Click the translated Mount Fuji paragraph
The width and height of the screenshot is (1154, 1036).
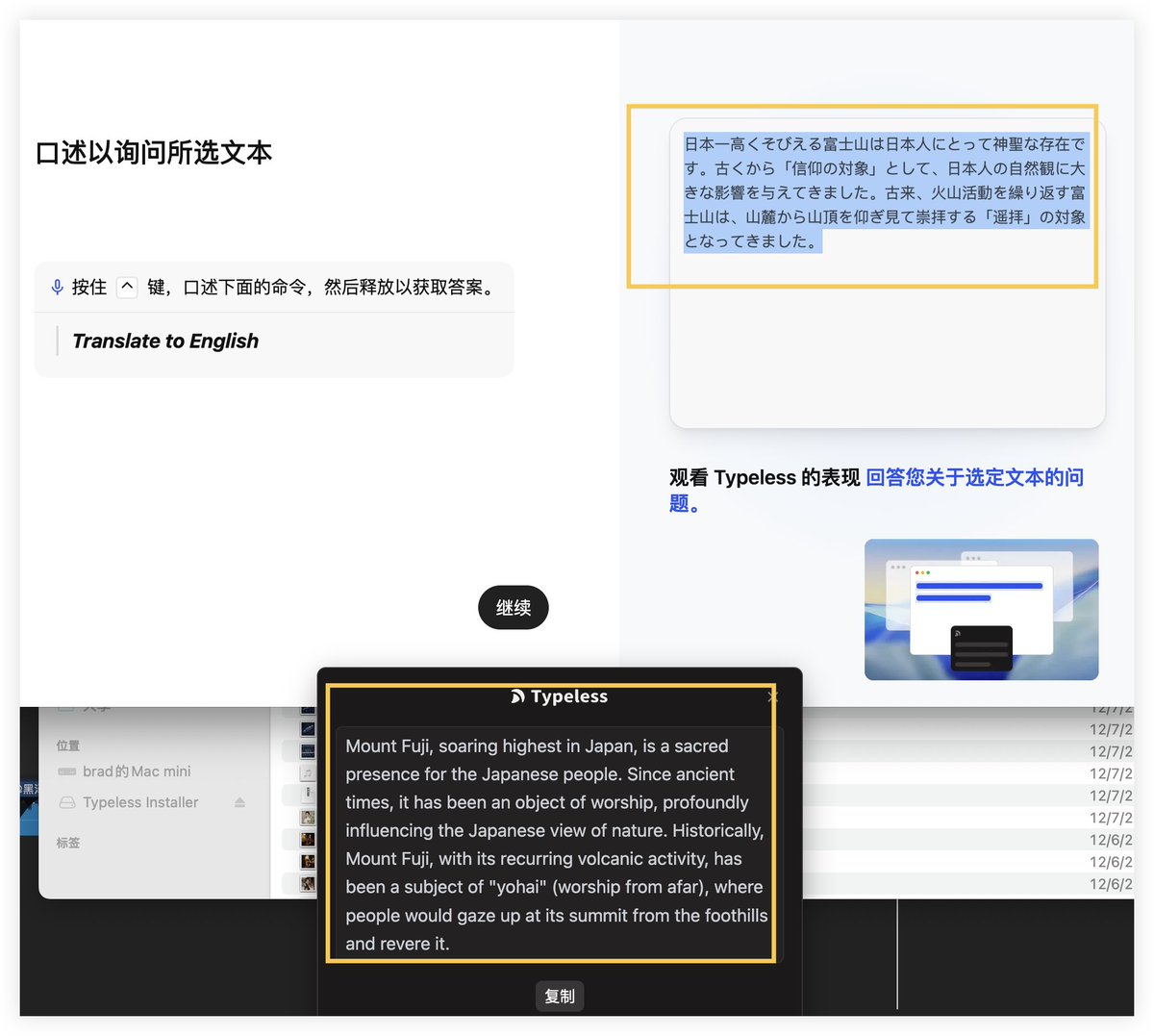pyautogui.click(x=557, y=845)
